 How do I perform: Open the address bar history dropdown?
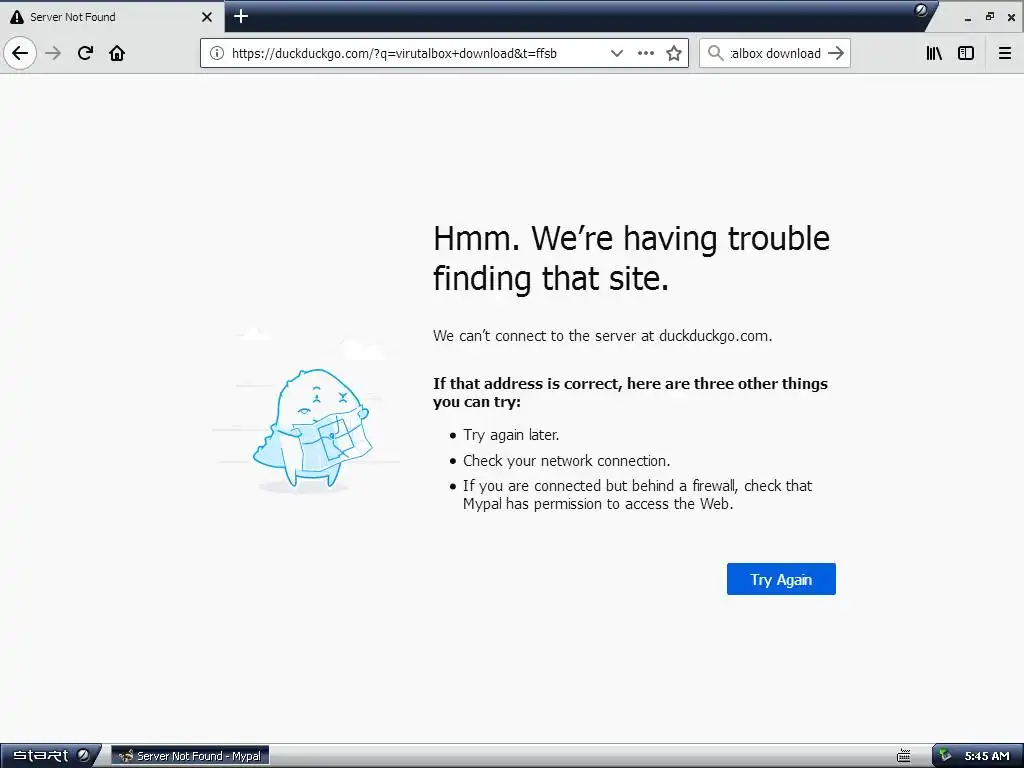click(x=616, y=53)
